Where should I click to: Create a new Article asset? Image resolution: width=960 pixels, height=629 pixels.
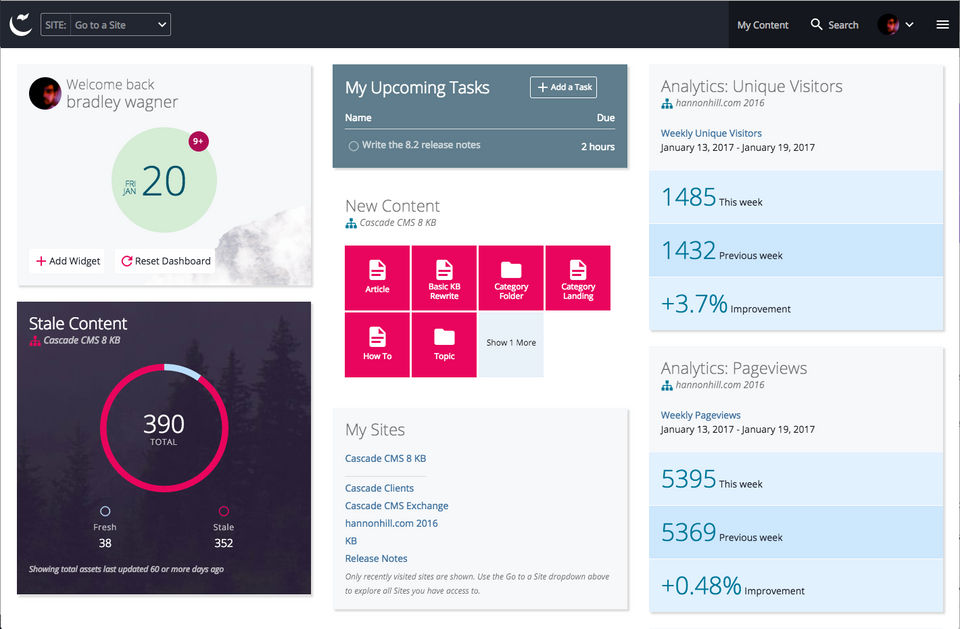(377, 277)
